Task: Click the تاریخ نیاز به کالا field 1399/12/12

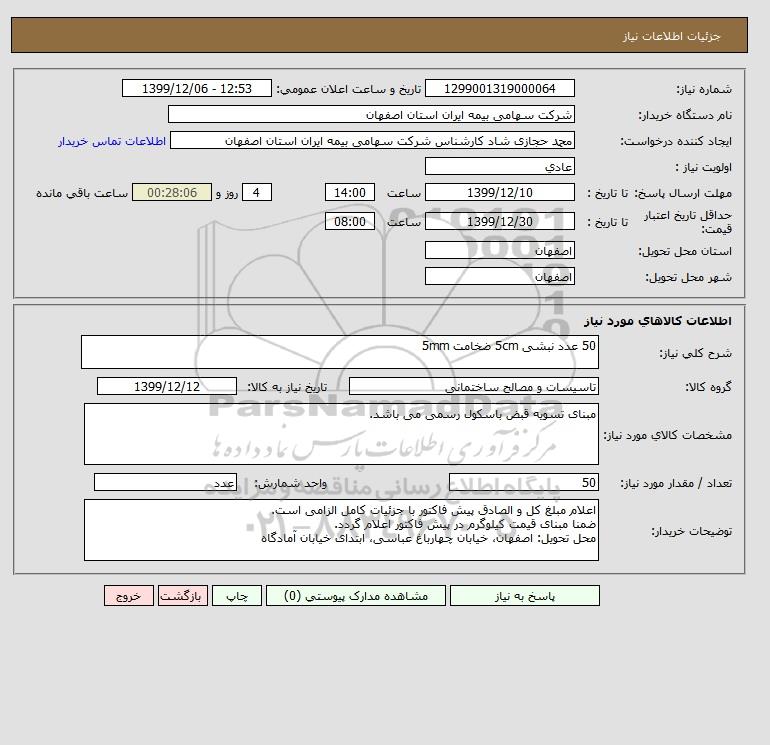Action: (x=167, y=386)
